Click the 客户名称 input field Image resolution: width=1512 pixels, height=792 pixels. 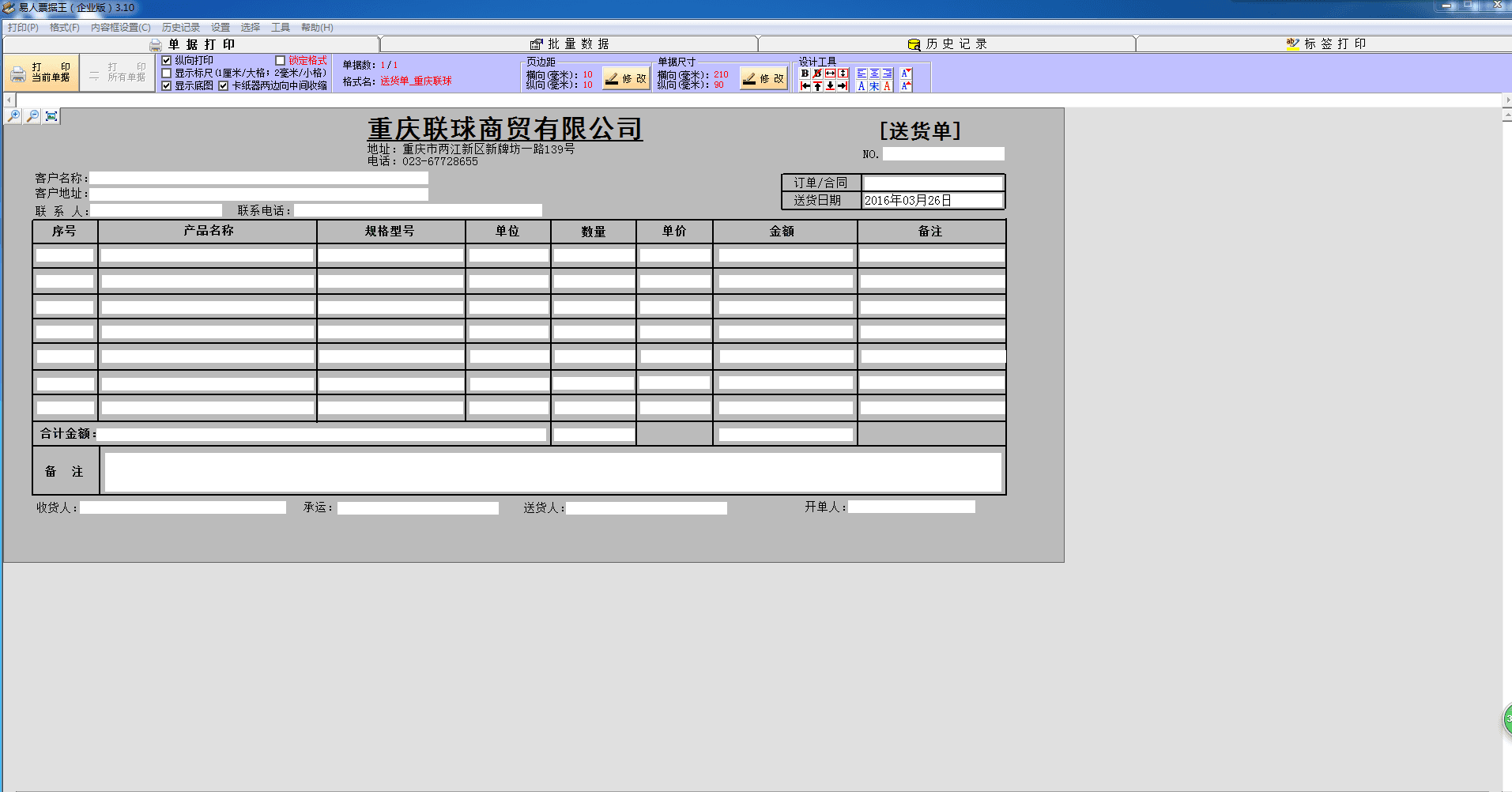[x=258, y=179]
